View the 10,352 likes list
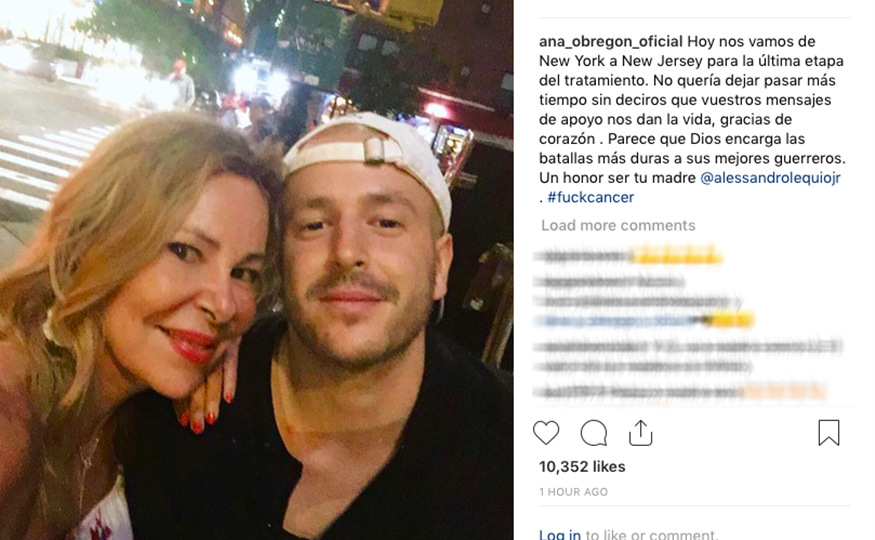Viewport: 875px width, 540px height. tap(582, 466)
